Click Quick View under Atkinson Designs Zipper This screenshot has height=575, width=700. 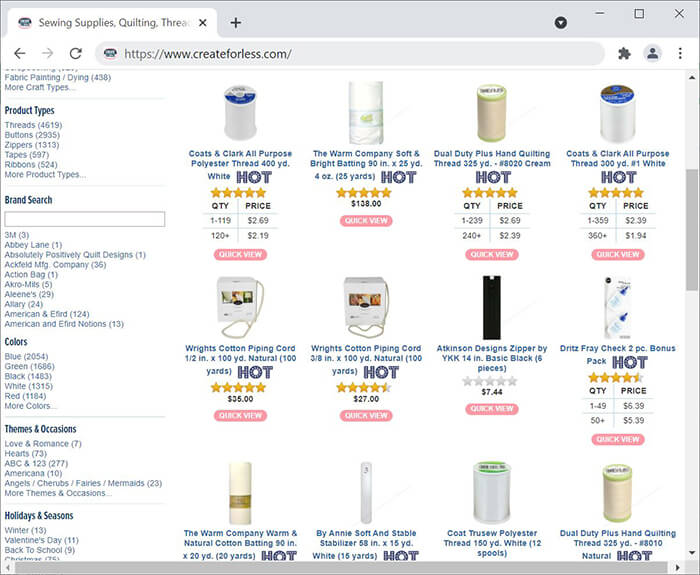(492, 408)
